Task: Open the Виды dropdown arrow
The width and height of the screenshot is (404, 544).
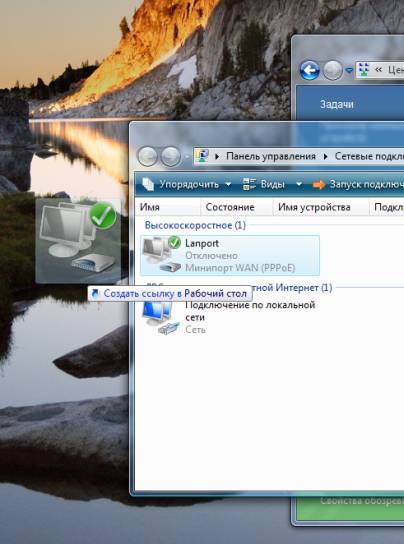Action: 298,184
